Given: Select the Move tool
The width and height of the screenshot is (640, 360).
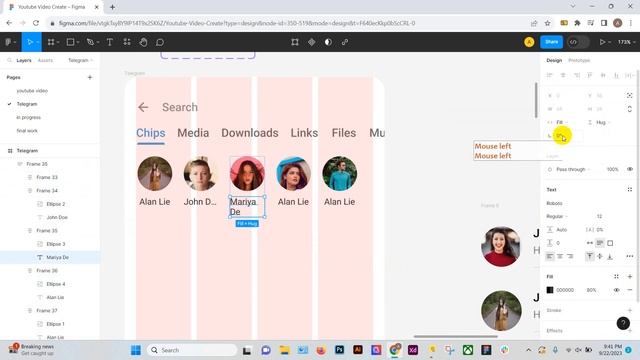Looking at the screenshot, I should coord(29,42).
